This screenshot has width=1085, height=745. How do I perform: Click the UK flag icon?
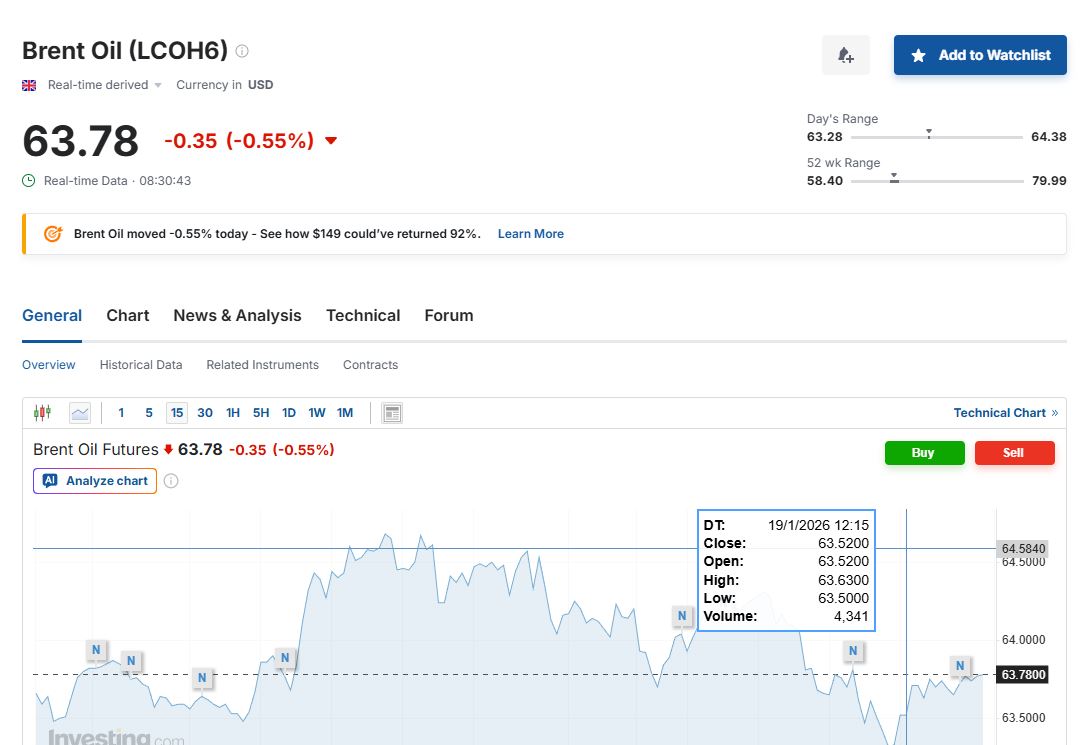(29, 85)
